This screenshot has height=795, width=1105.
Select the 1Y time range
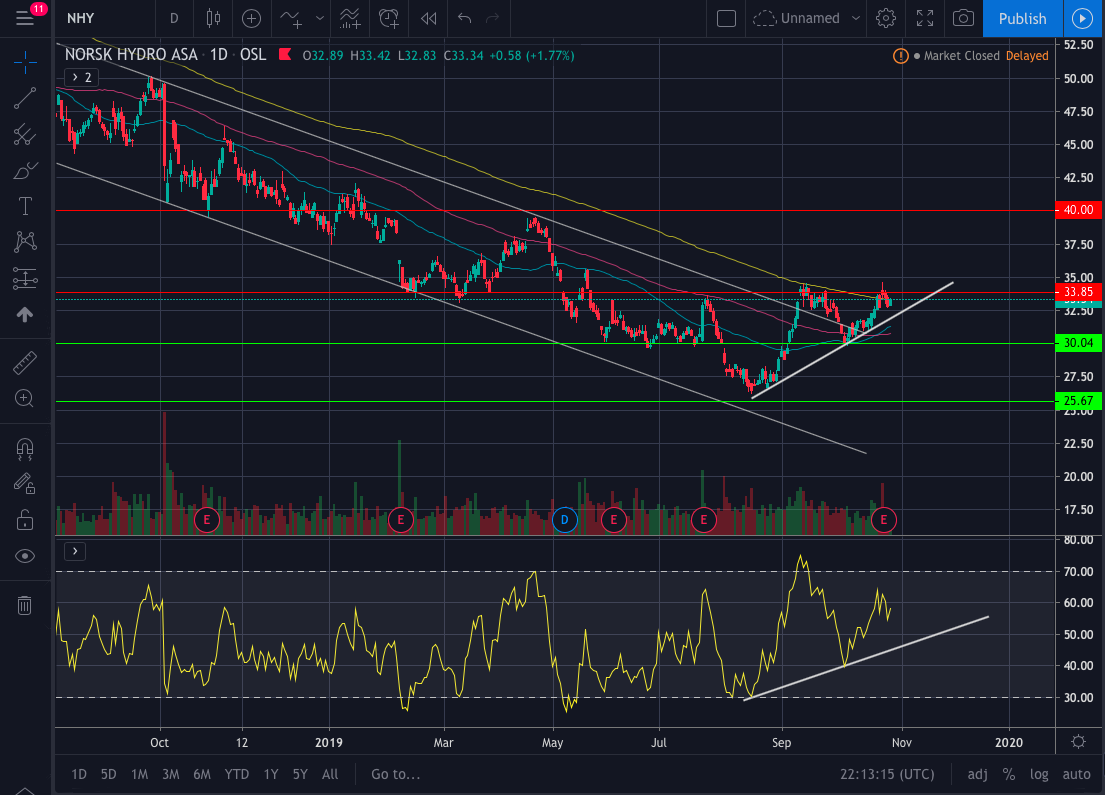(271, 774)
